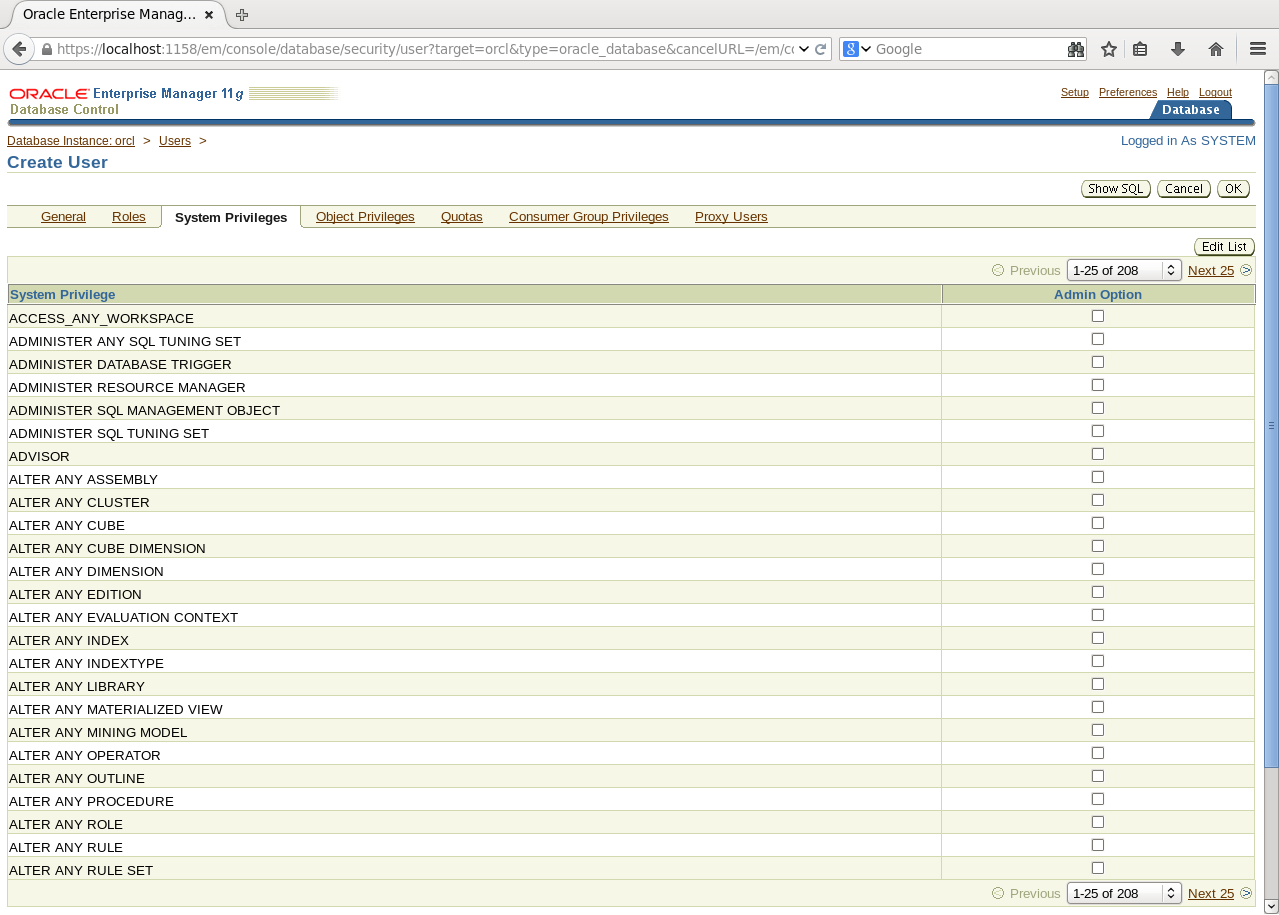Screen dimensions: 1279x915
Task: Select the ADMINISTER SQL MANAGEMENT OBJECT row text
Action: [144, 410]
